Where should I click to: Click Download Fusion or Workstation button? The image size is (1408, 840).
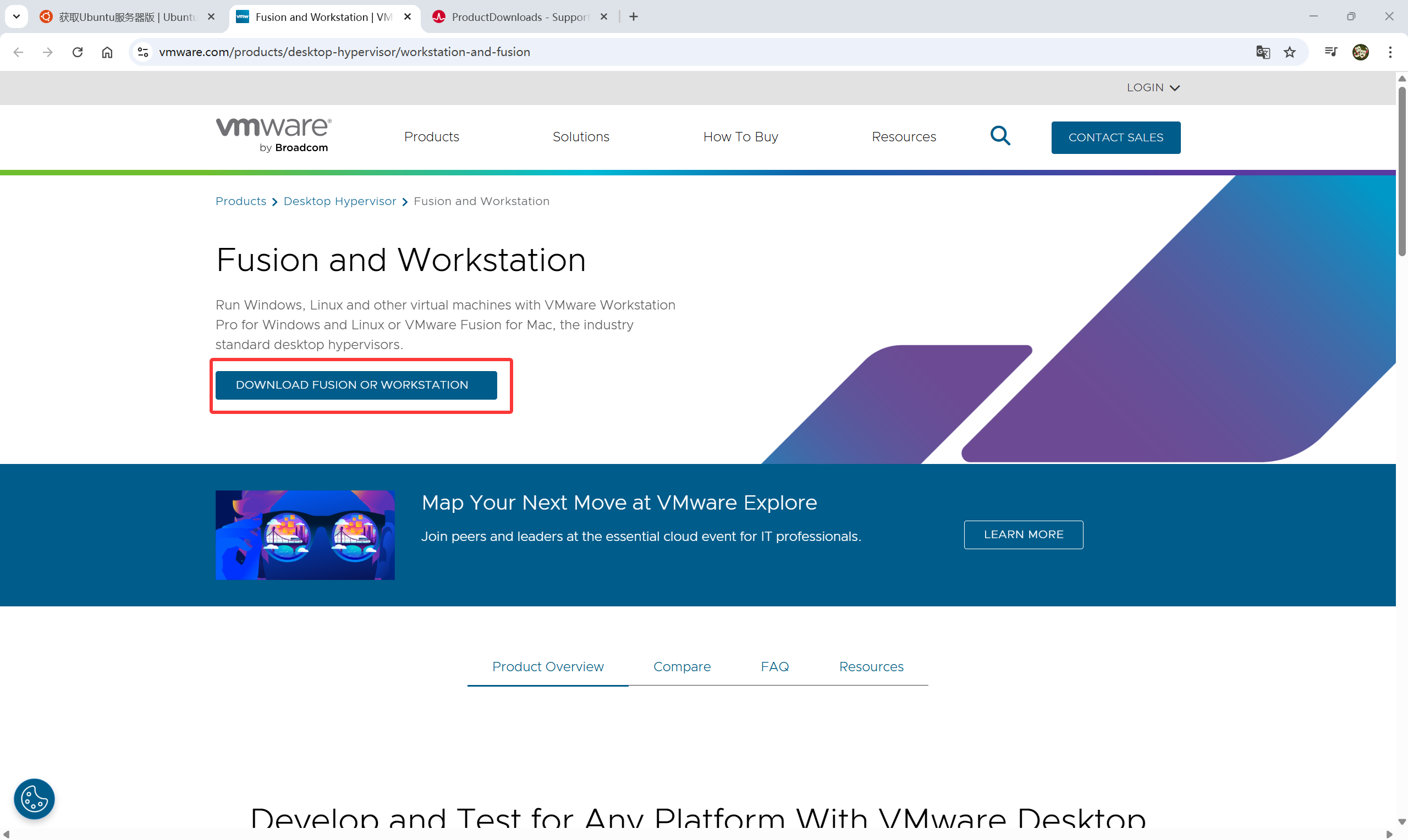(x=356, y=385)
